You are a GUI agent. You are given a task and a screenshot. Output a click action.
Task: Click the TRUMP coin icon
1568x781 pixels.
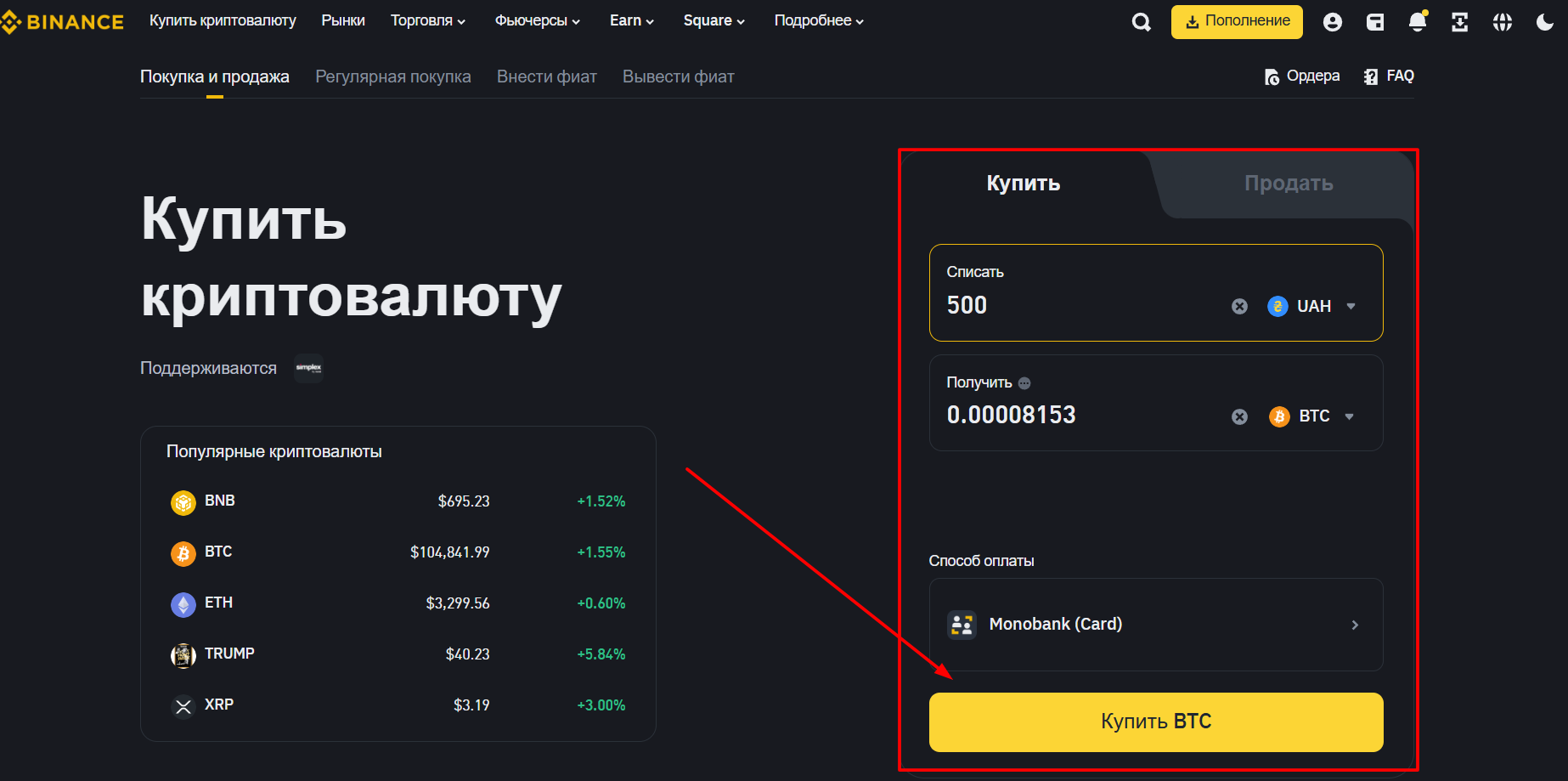[x=183, y=655]
